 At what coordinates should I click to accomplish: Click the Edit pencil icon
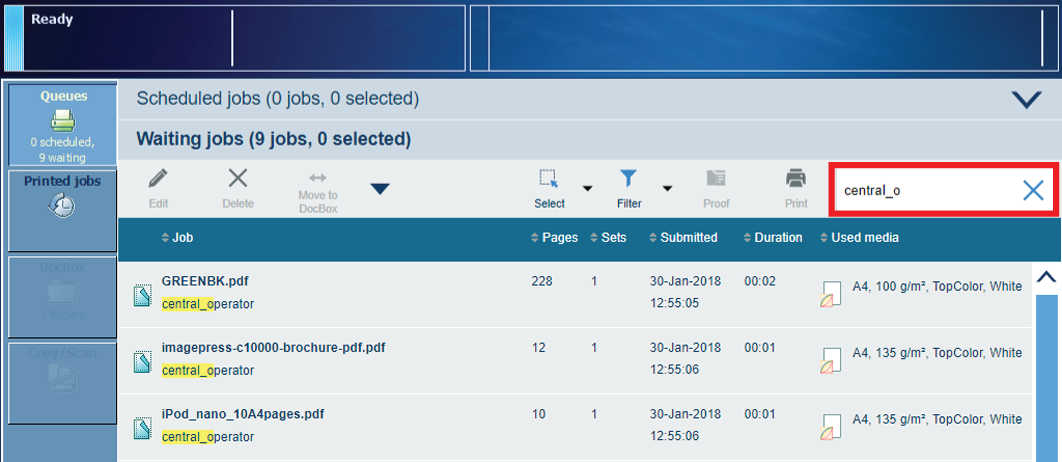158,180
